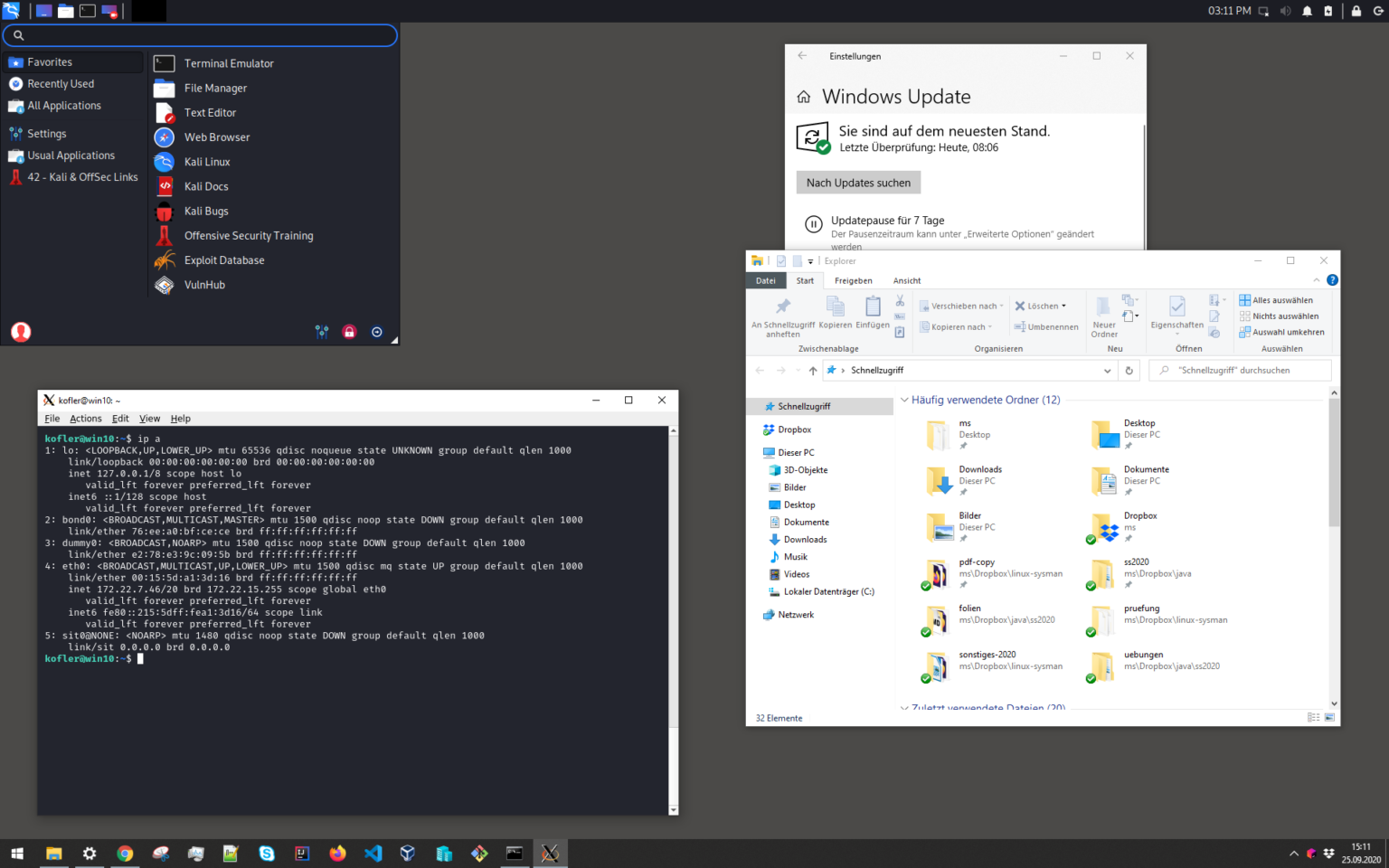The image size is (1389, 868).
Task: Launch Skype from the Windows taskbar
Action: click(x=267, y=853)
